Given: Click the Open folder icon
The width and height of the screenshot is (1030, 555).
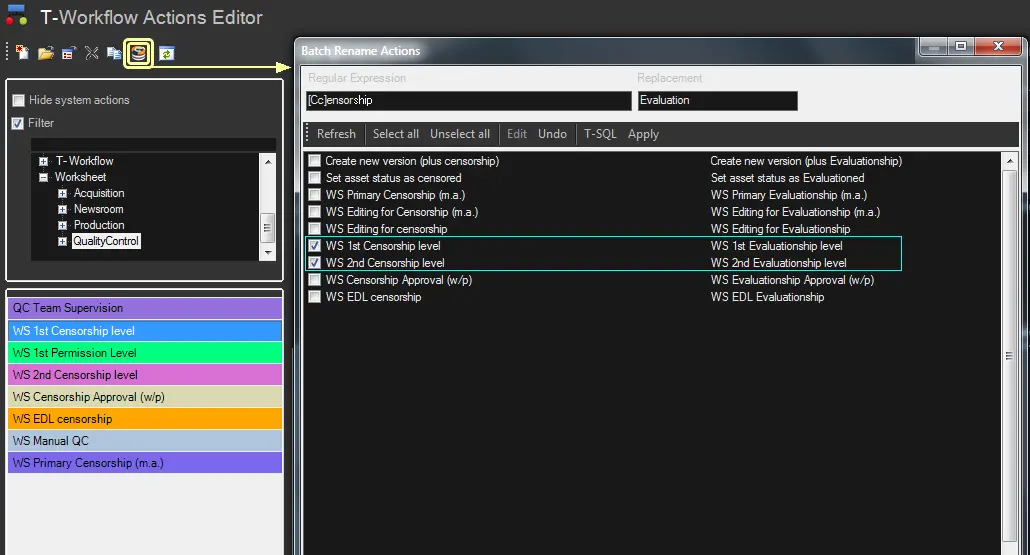Looking at the screenshot, I should pyautogui.click(x=45, y=53).
